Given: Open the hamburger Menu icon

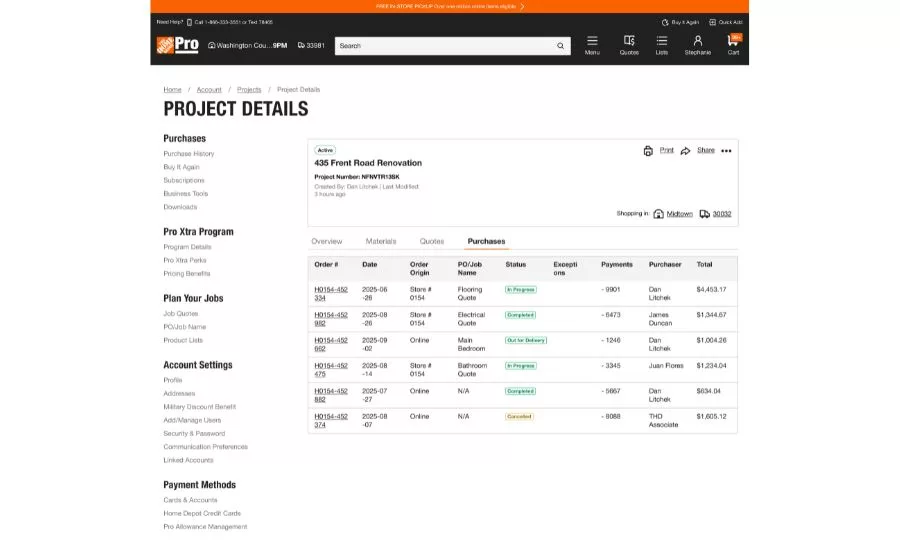Looking at the screenshot, I should tap(592, 41).
